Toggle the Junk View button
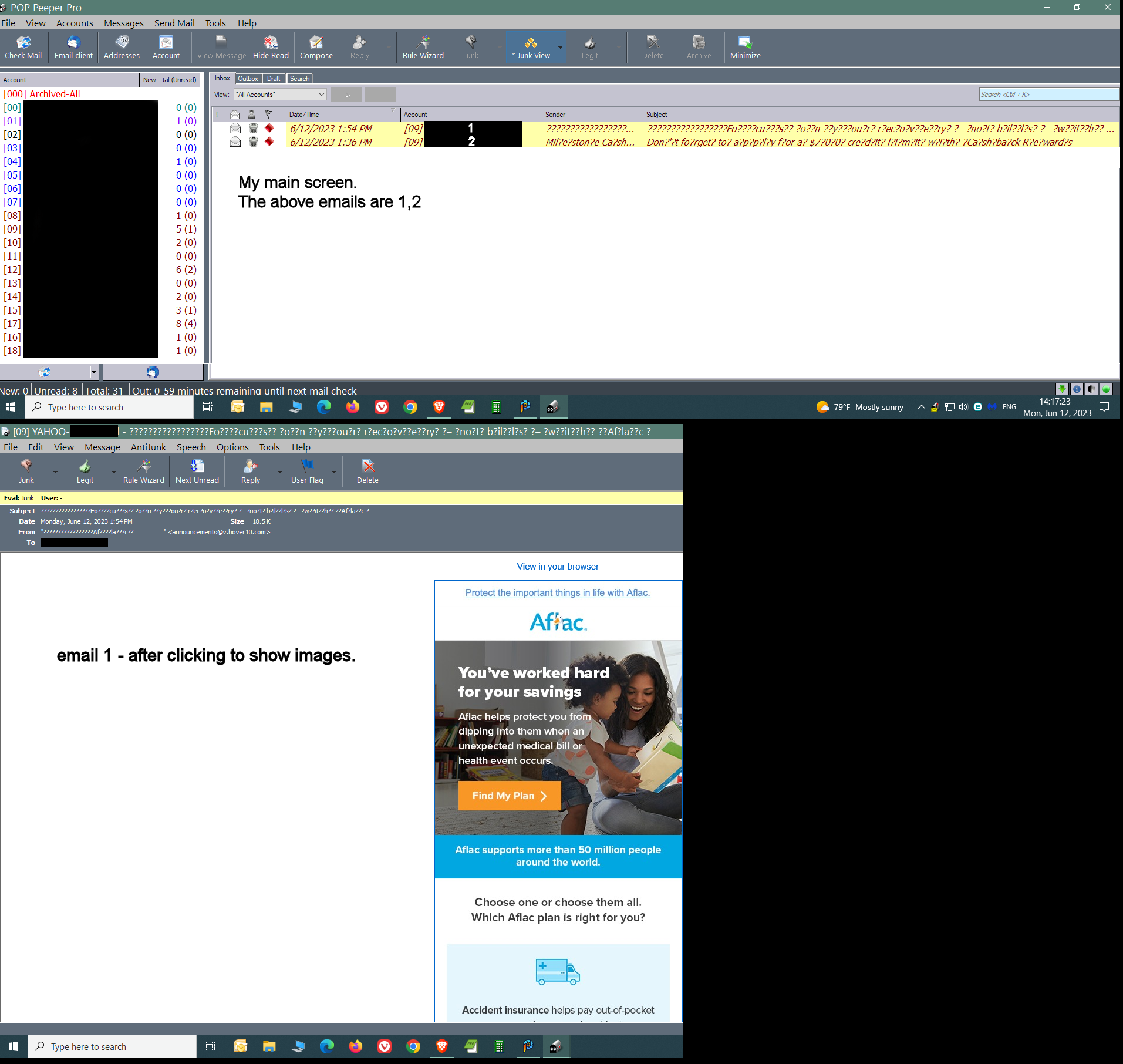 coord(531,48)
